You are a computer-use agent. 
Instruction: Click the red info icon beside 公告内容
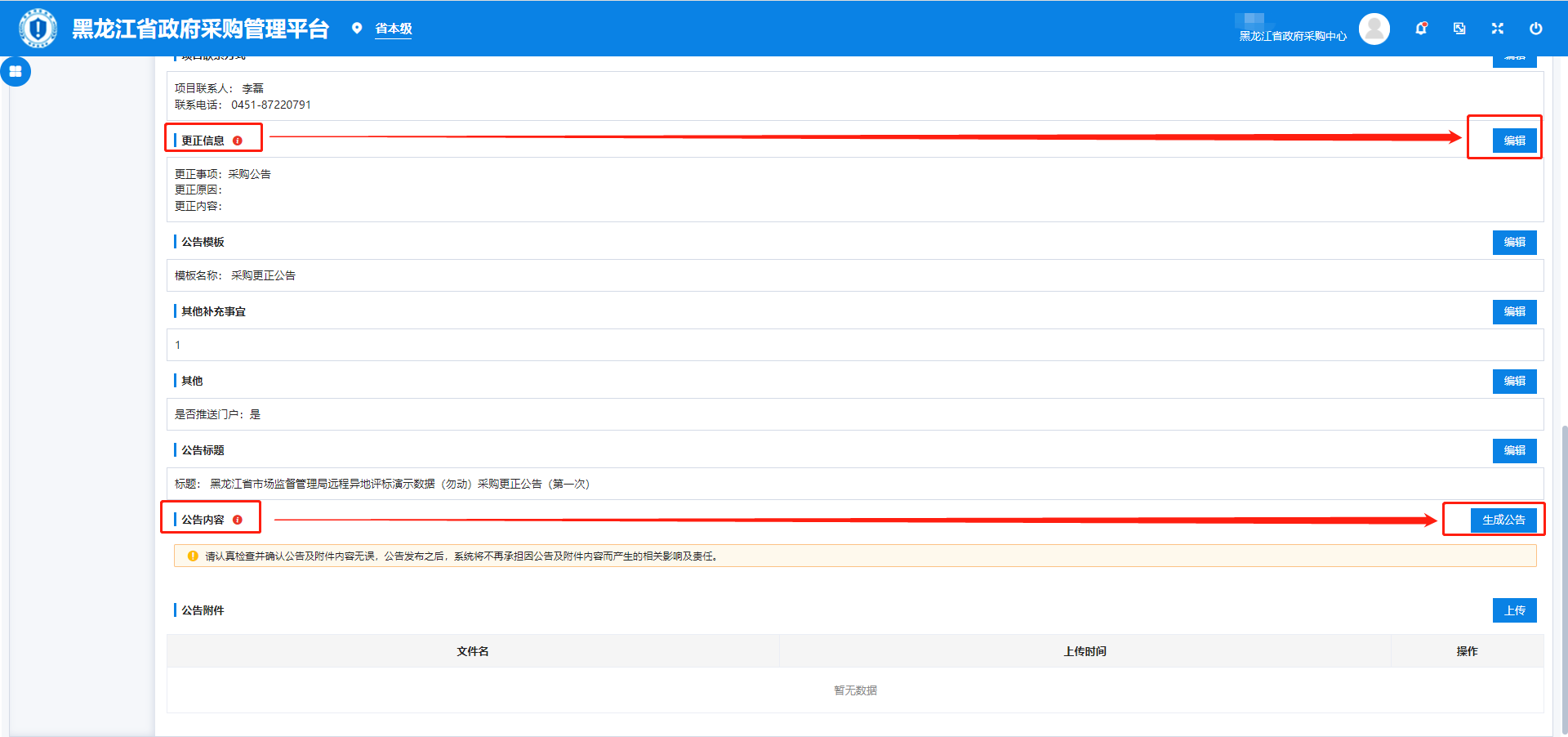coord(238,520)
